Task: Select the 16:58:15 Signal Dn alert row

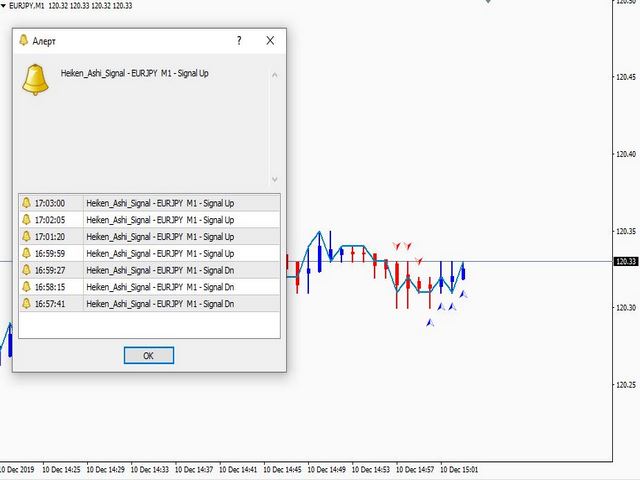Action: (x=149, y=287)
